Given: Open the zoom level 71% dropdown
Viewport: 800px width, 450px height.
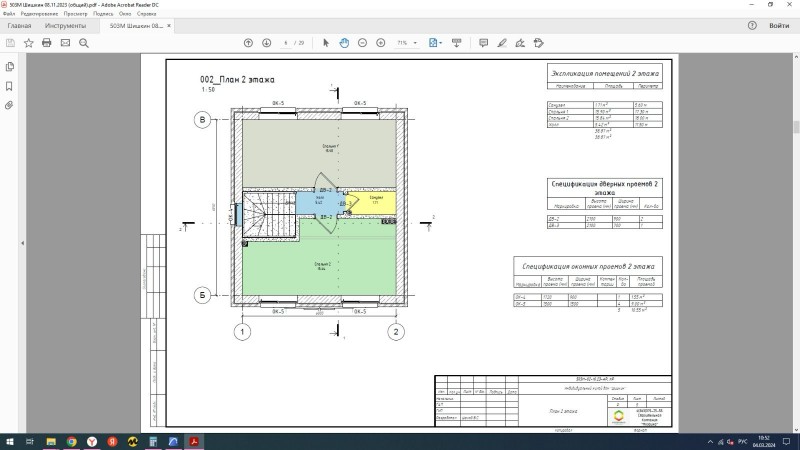Looking at the screenshot, I should 407,43.
